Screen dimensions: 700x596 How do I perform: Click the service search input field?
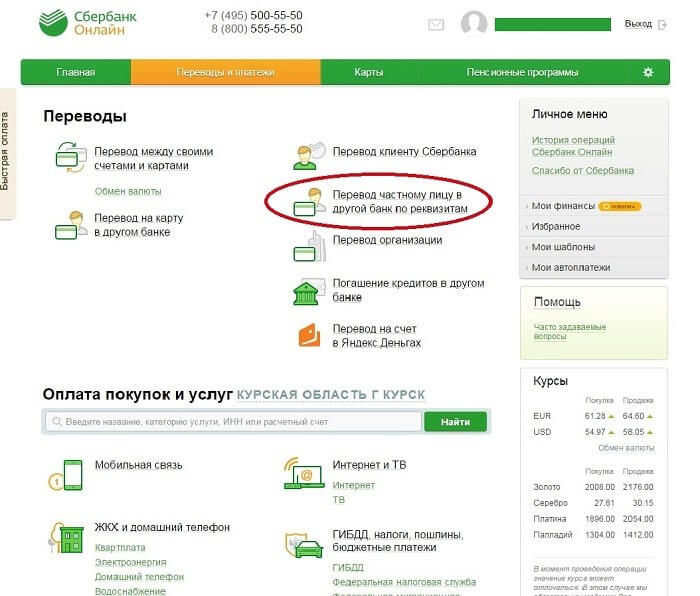(233, 421)
